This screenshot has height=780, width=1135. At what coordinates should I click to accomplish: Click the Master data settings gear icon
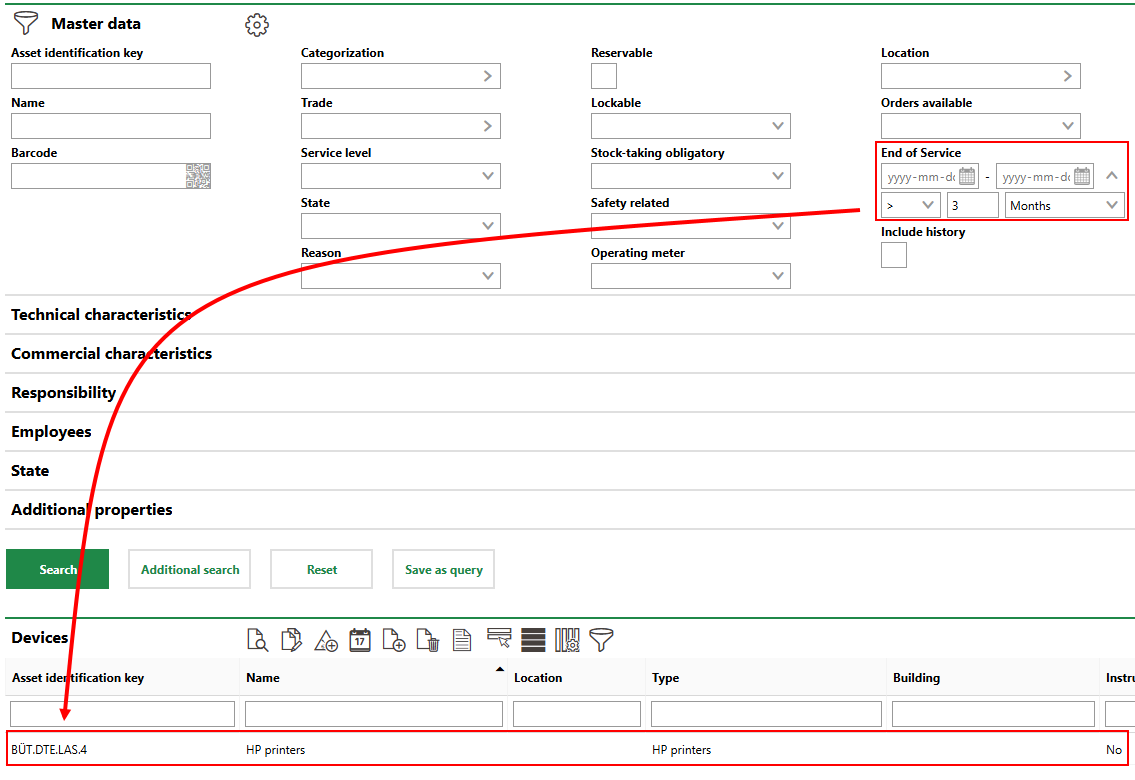(257, 25)
